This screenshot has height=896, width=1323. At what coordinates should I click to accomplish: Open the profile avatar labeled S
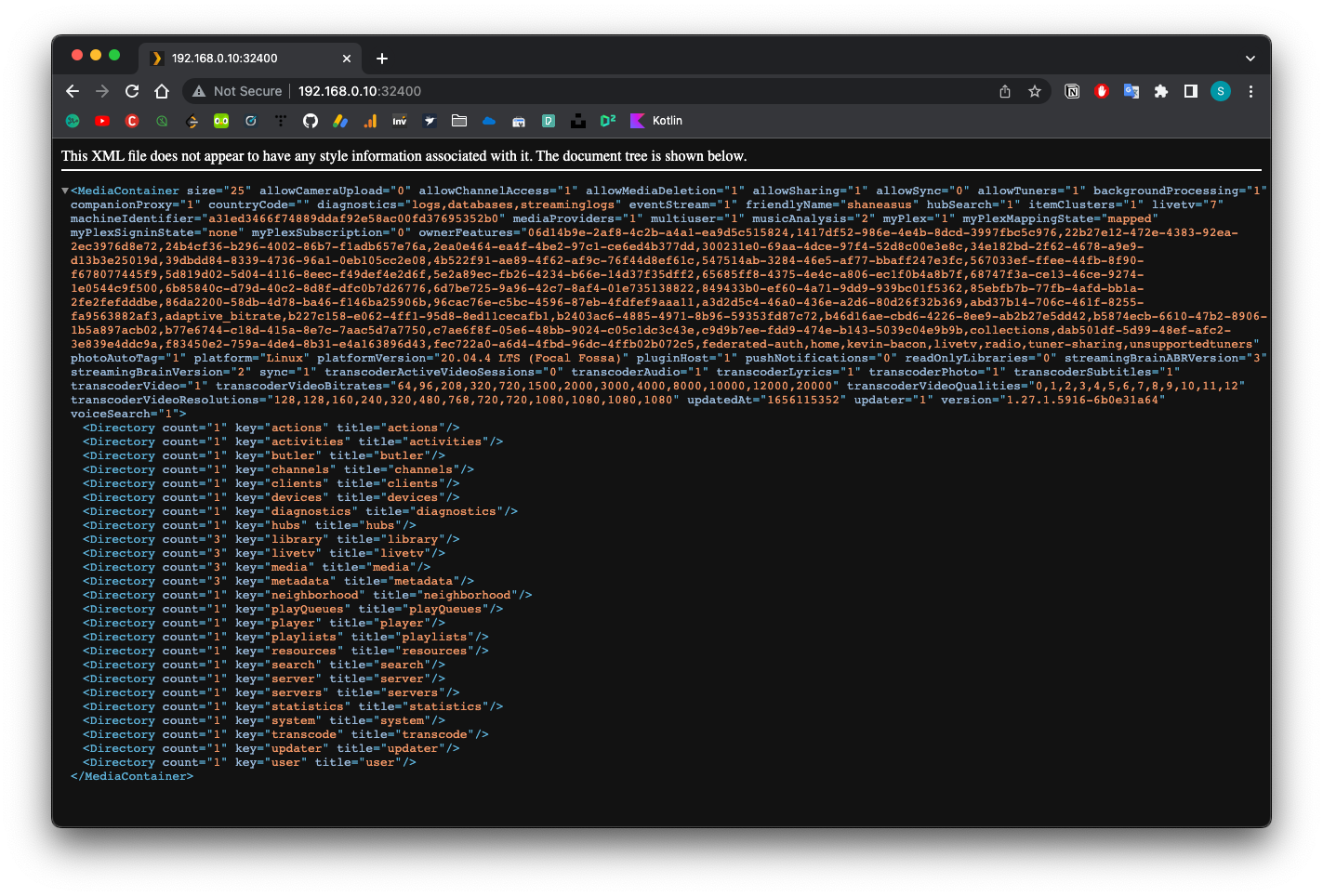[x=1221, y=91]
